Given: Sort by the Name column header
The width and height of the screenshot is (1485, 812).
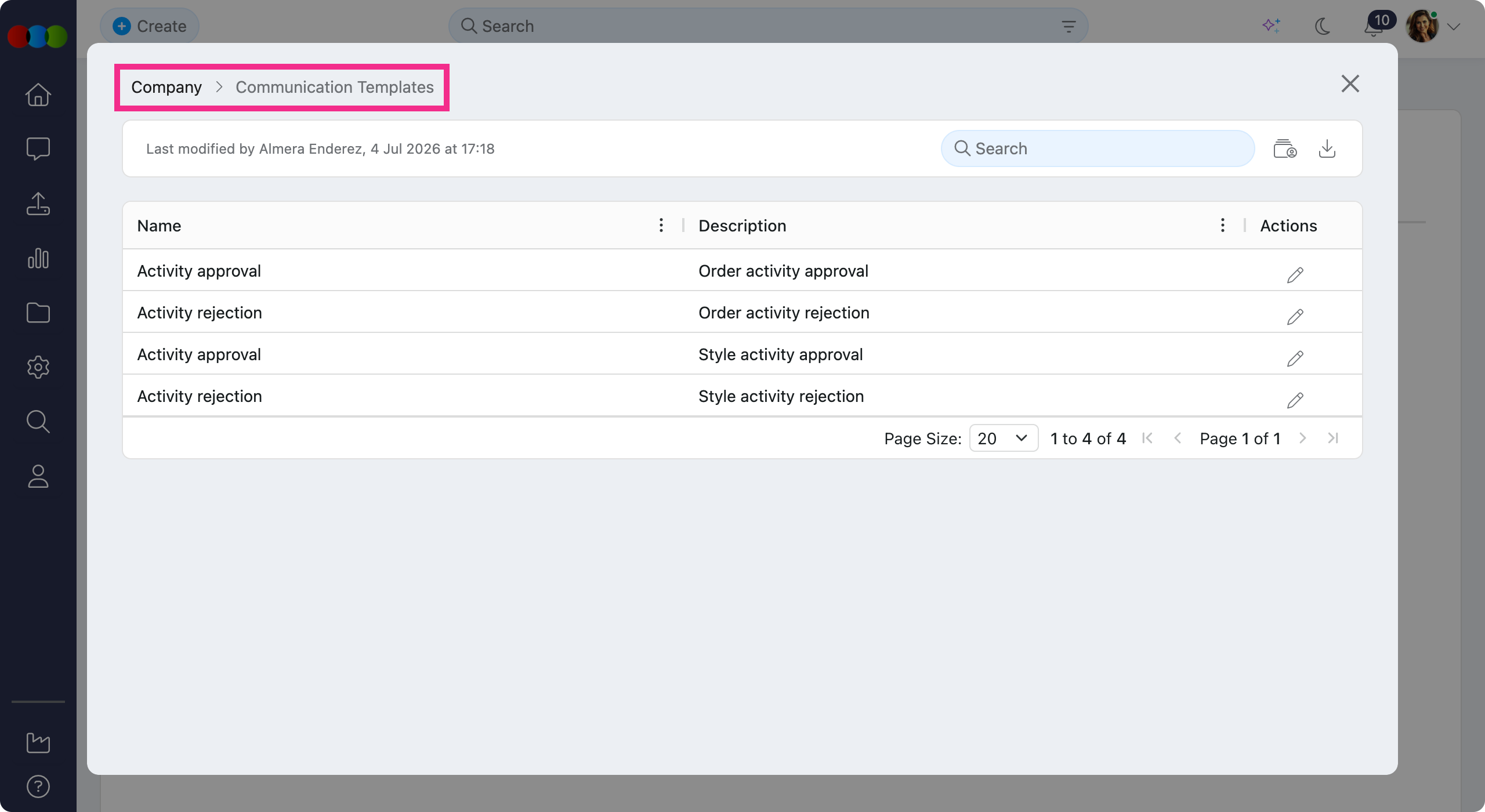Looking at the screenshot, I should coord(159,226).
